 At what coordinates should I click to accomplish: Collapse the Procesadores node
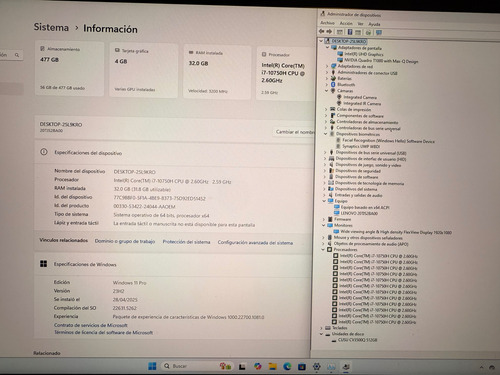(323, 249)
